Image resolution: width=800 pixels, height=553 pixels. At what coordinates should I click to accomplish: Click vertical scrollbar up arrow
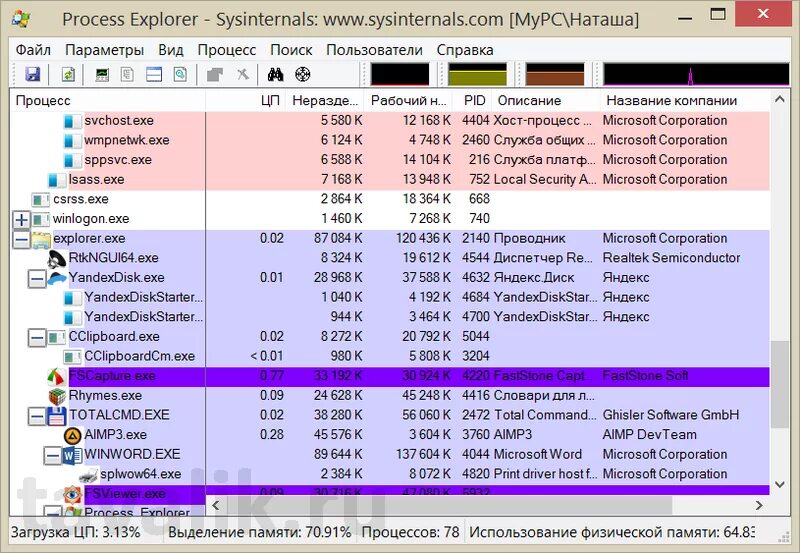[780, 99]
